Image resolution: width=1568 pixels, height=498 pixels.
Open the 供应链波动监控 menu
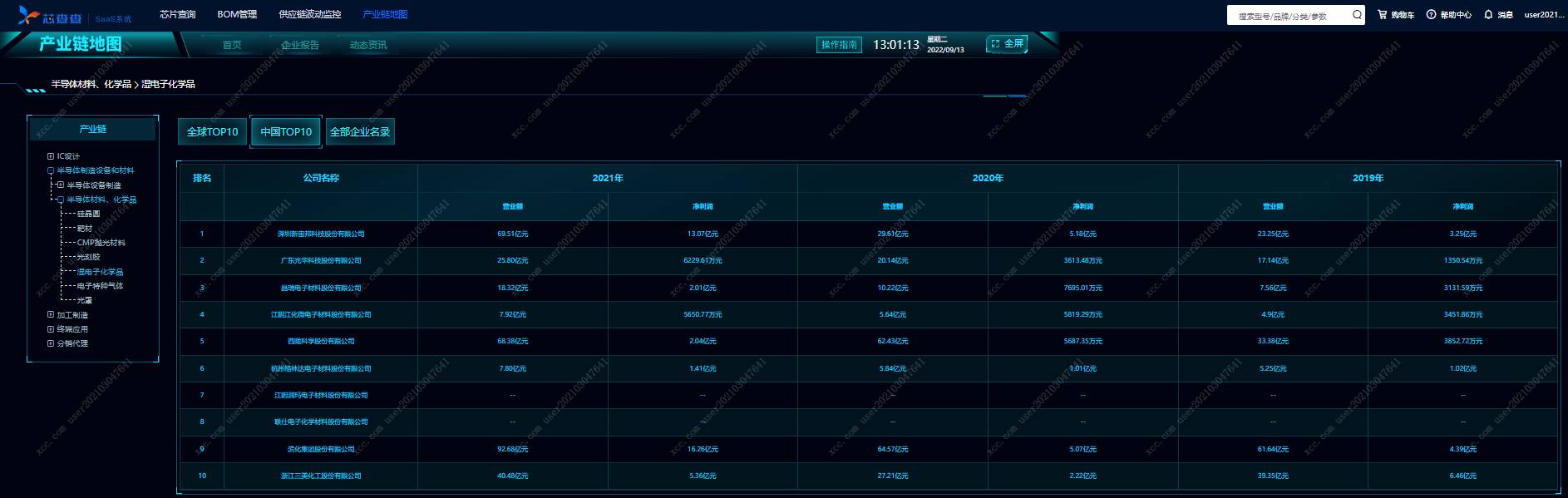point(309,15)
